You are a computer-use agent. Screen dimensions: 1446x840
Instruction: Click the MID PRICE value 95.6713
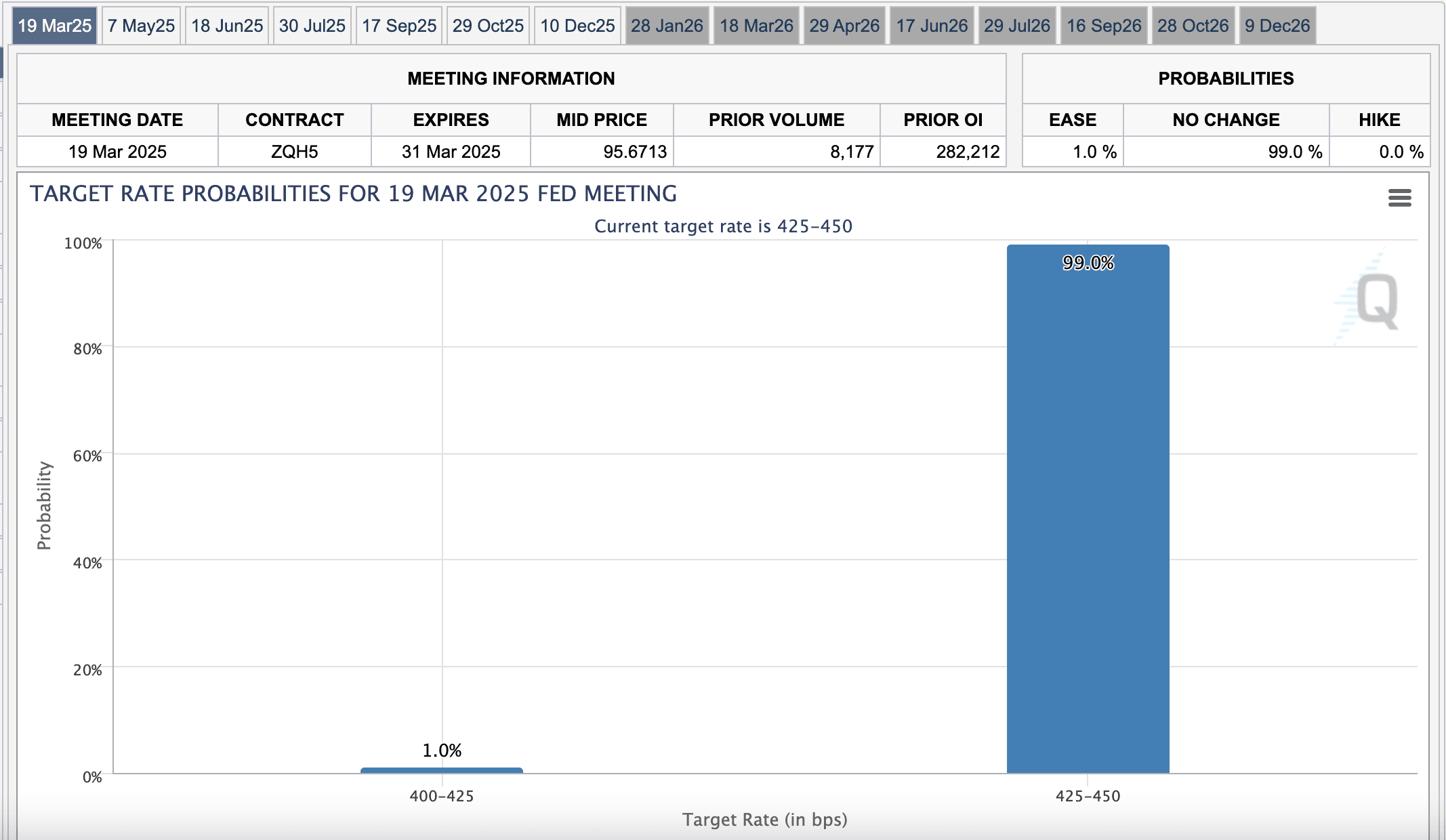point(634,152)
